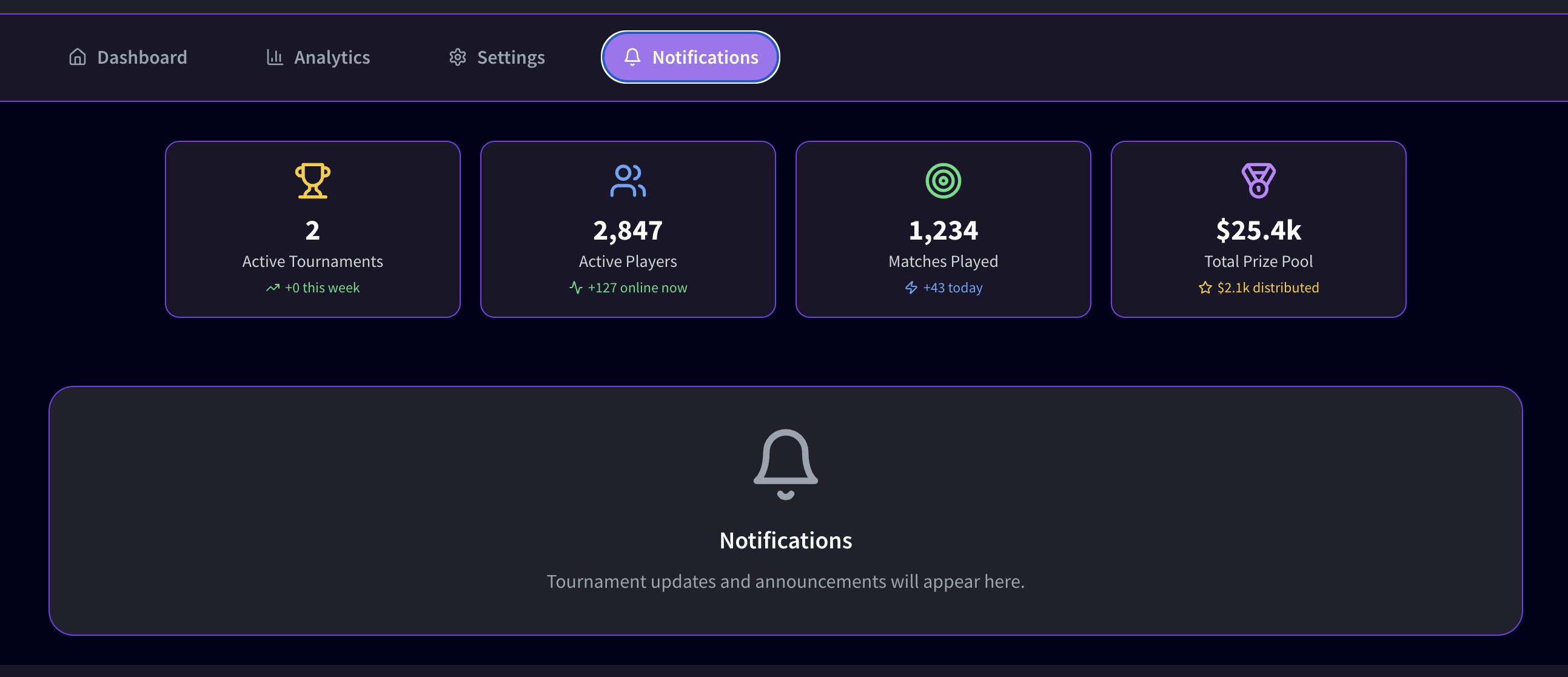Click the $25.4k Total Prize Pool value
The height and width of the screenshot is (677, 1568).
pos(1259,231)
